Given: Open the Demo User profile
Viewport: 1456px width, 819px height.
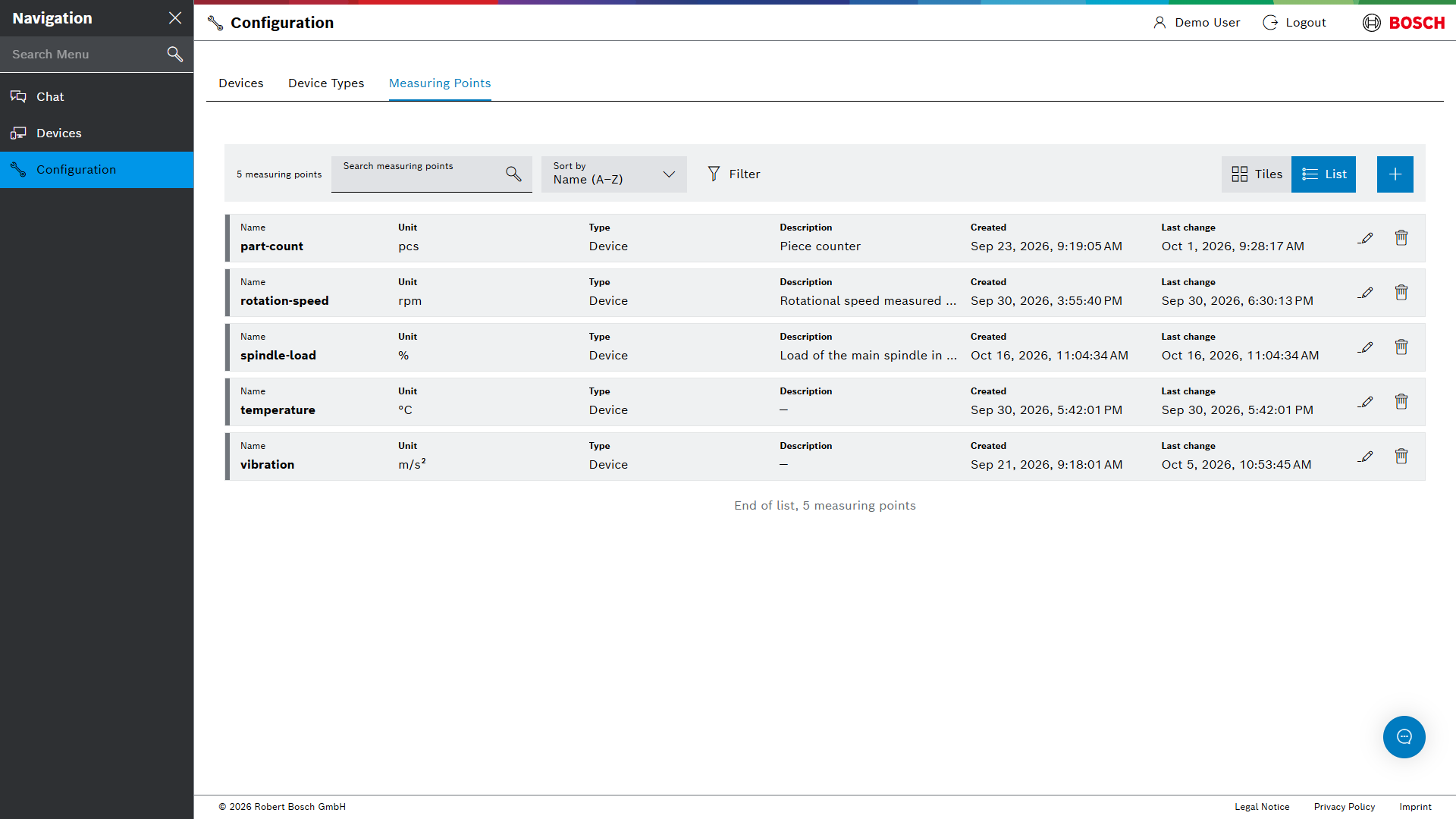Looking at the screenshot, I should click(x=1197, y=23).
